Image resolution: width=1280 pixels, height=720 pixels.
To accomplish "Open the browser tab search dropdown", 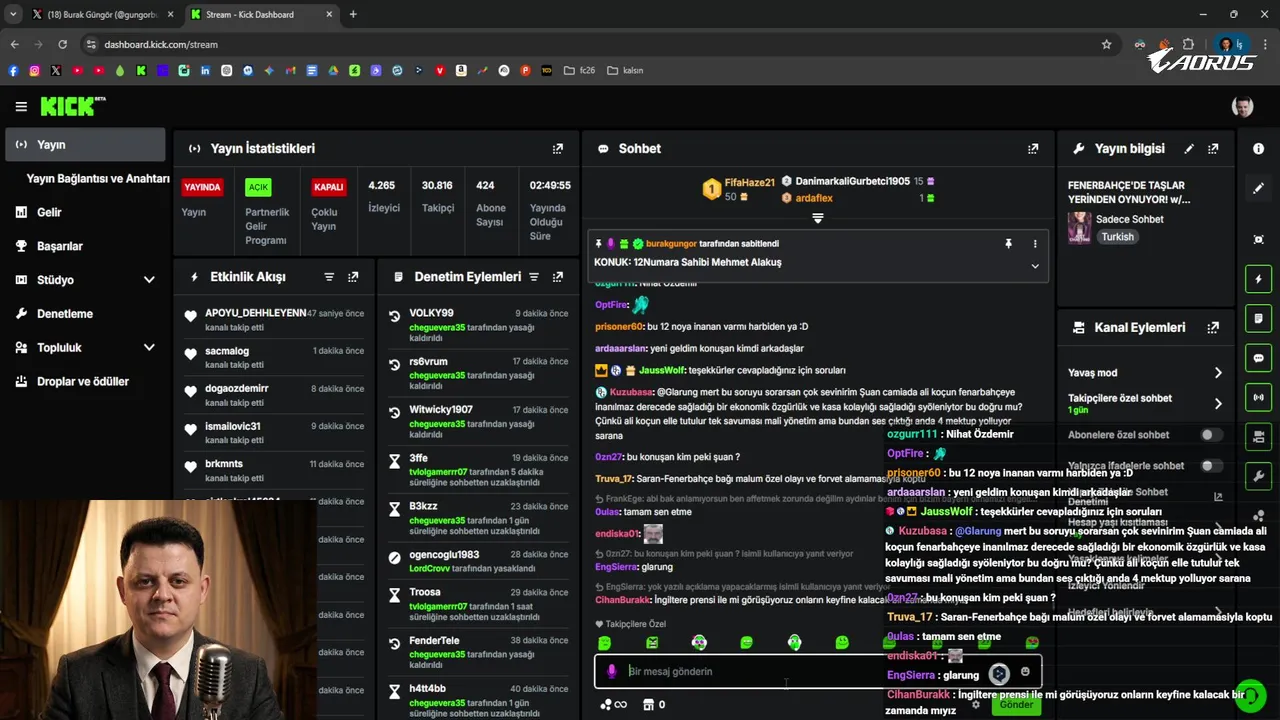I will click(13, 14).
